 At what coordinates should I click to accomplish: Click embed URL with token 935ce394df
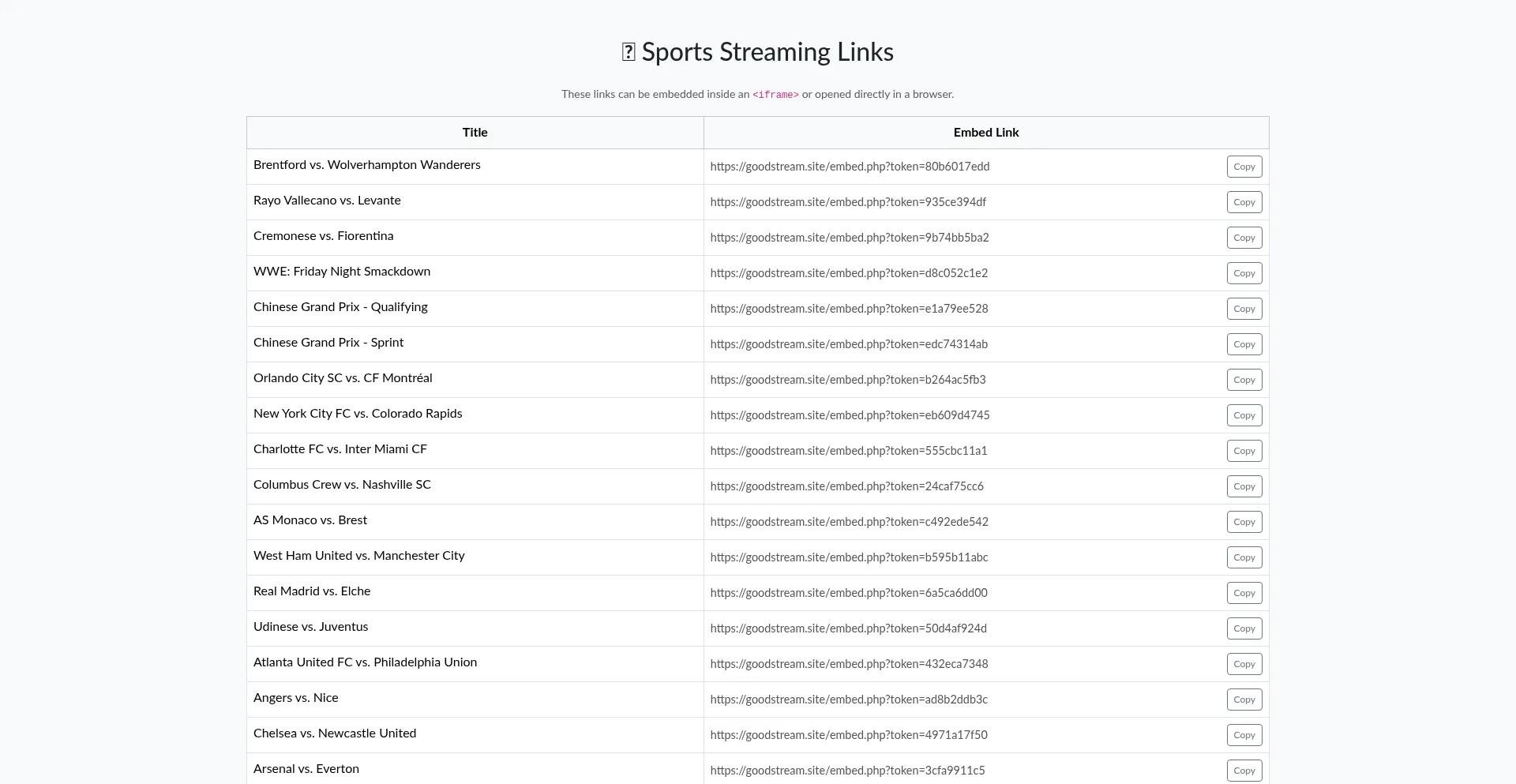(848, 202)
